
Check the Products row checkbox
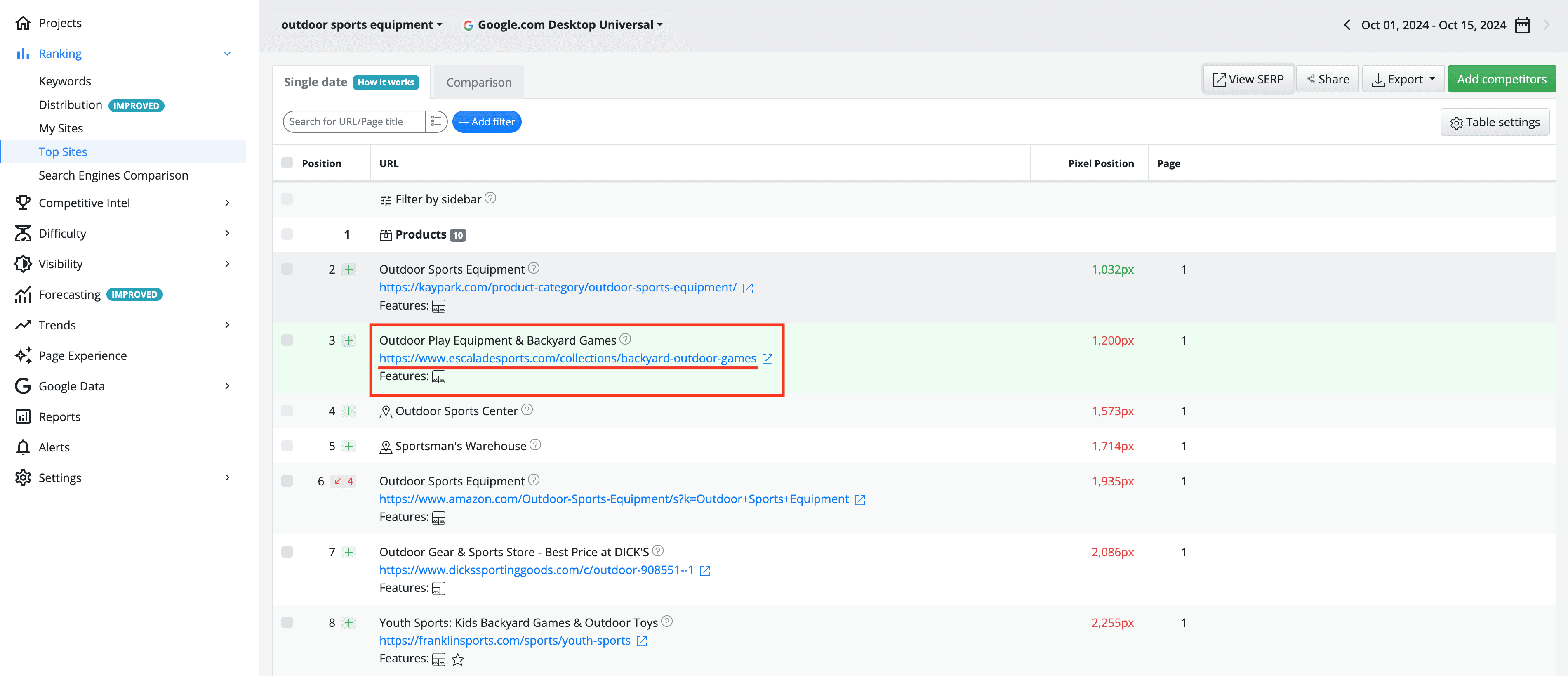tap(287, 234)
